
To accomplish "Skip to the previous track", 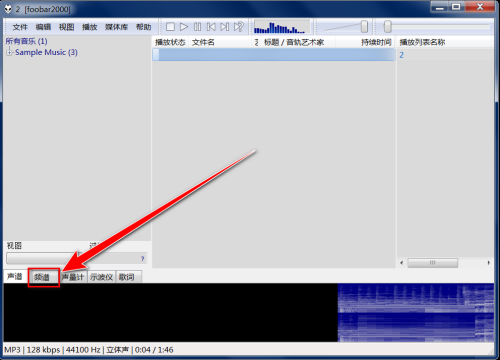I will click(x=211, y=27).
